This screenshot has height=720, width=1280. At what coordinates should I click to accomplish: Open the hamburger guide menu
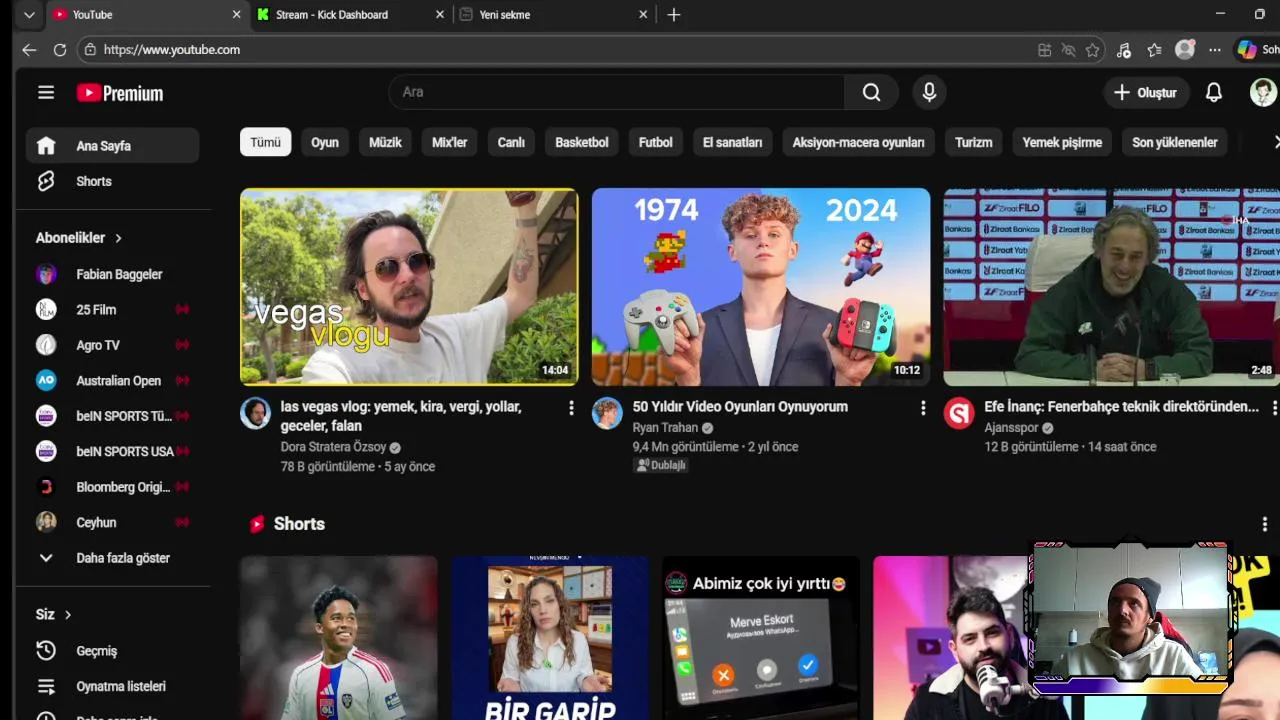click(x=46, y=93)
